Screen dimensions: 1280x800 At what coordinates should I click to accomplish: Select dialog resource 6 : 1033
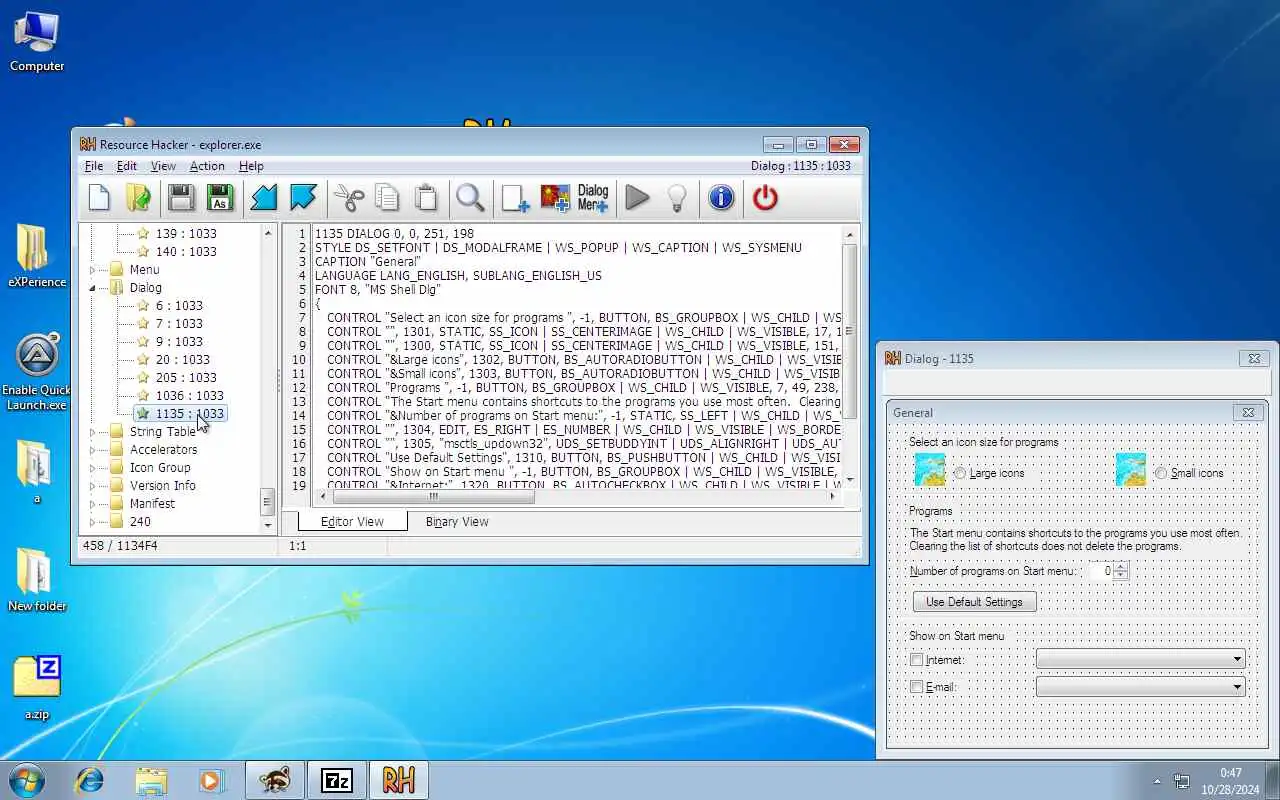pos(179,306)
